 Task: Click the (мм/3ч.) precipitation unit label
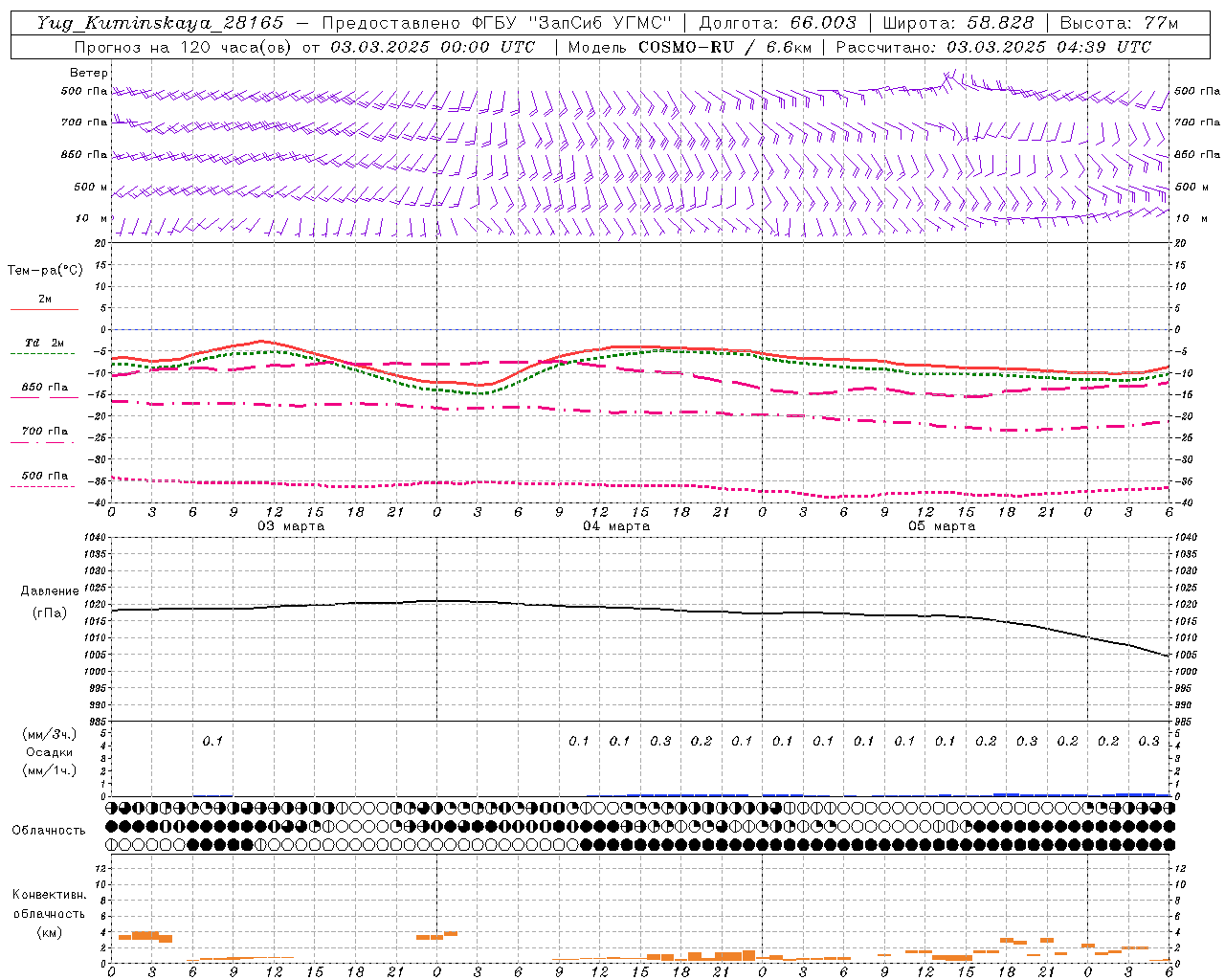pyautogui.click(x=50, y=734)
